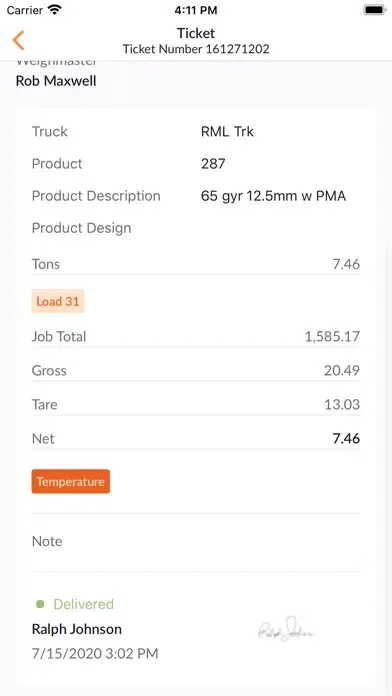Tap the Tare value 13.03

(x=342, y=405)
